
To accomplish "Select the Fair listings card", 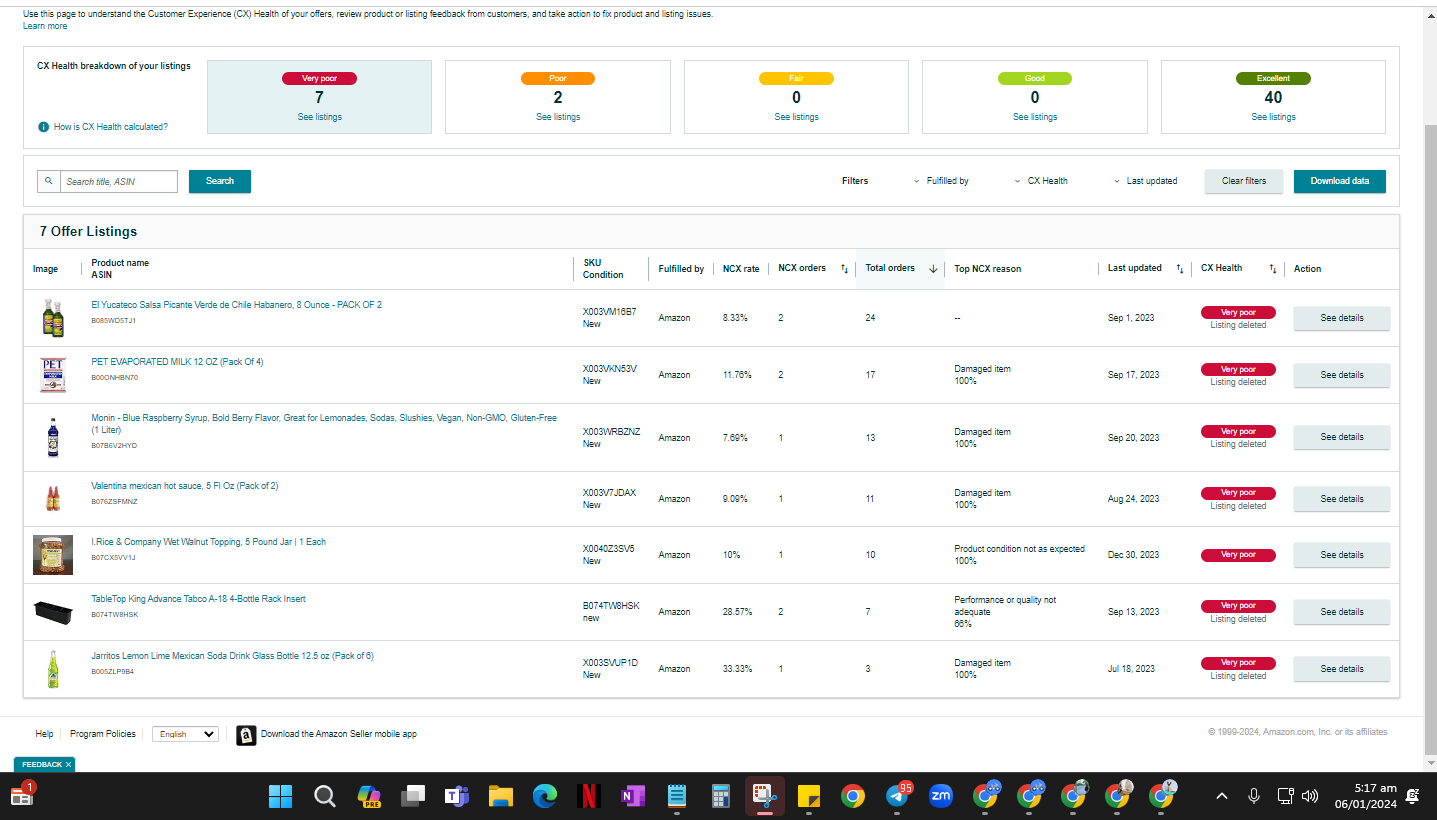I will pyautogui.click(x=796, y=97).
